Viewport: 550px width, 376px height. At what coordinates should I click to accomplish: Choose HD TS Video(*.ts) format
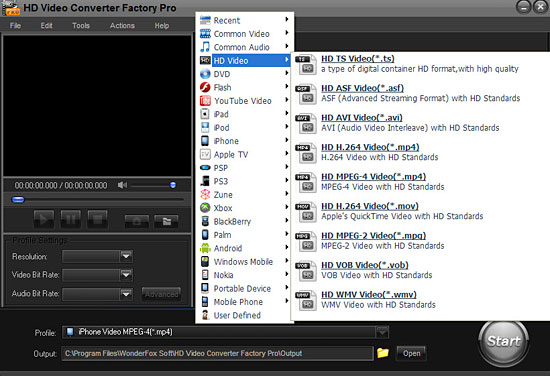(x=358, y=59)
